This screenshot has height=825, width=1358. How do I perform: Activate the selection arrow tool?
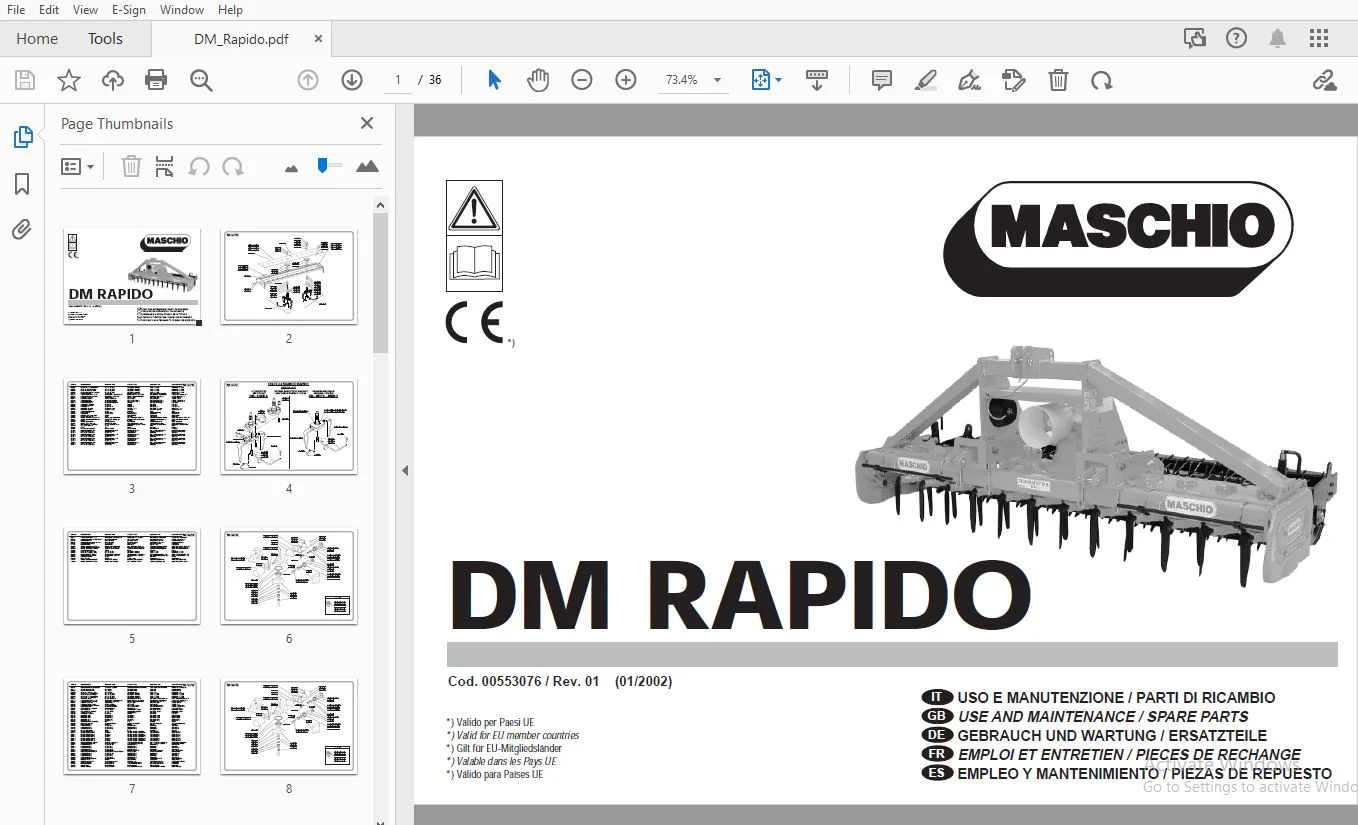[x=494, y=80]
